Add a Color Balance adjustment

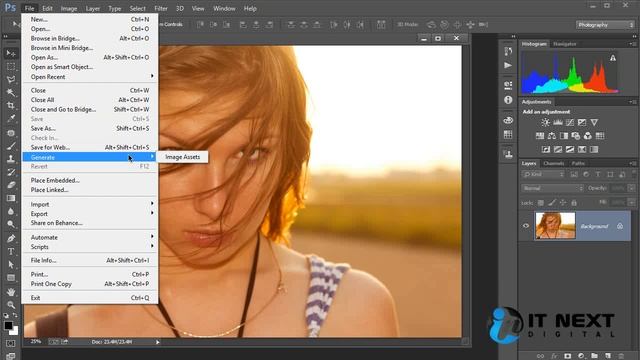coord(552,136)
